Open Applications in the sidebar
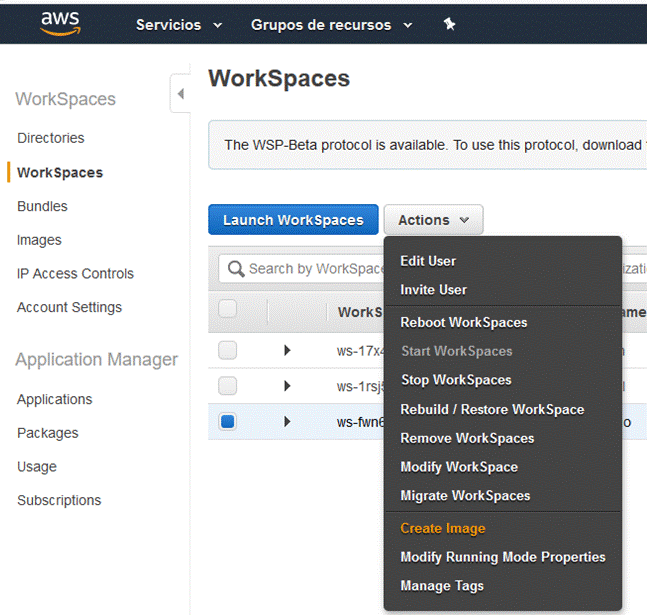 point(54,399)
